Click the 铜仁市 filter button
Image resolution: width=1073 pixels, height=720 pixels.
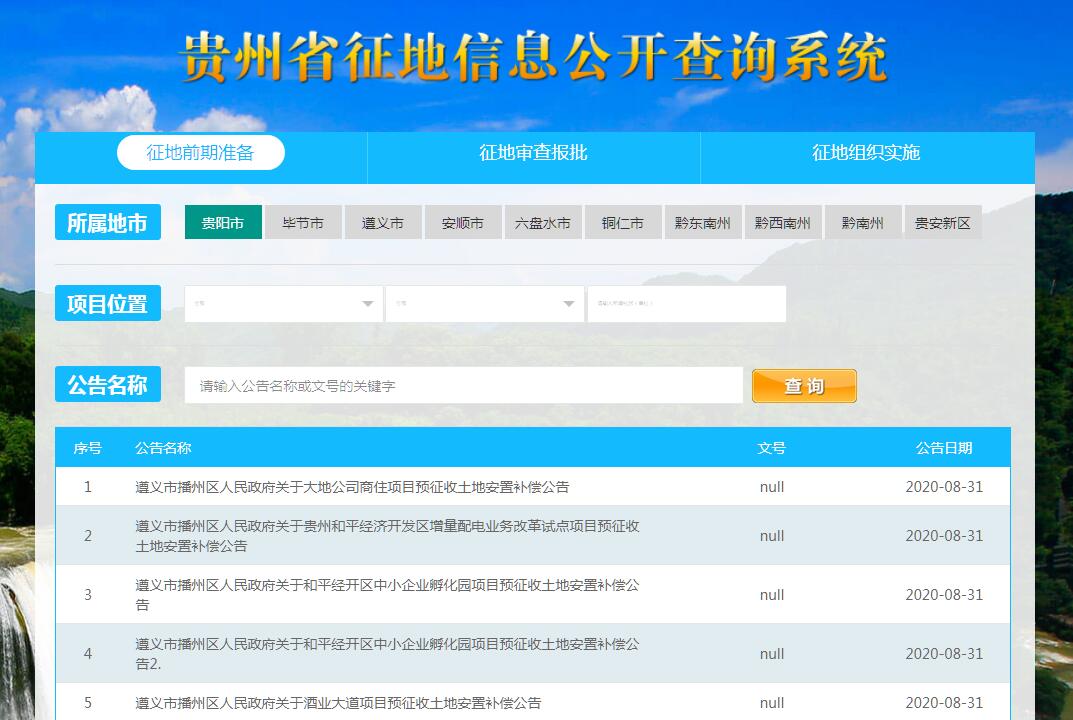pyautogui.click(x=623, y=222)
